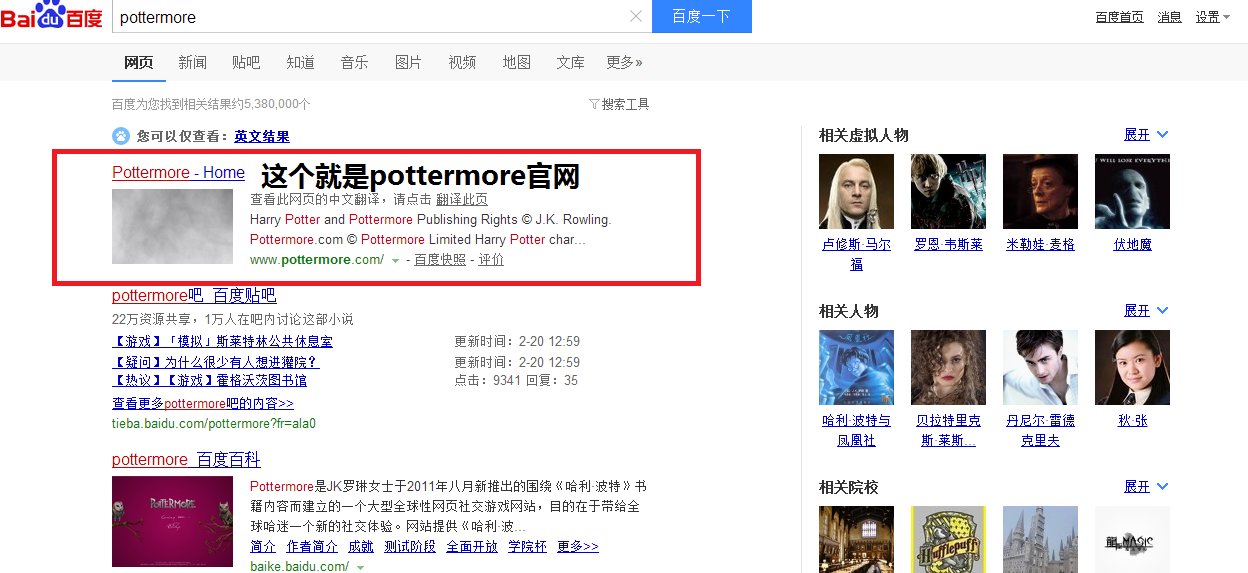
Task: Click the 哈利·波特与凤凰社 poster thumbnail
Action: click(x=856, y=367)
